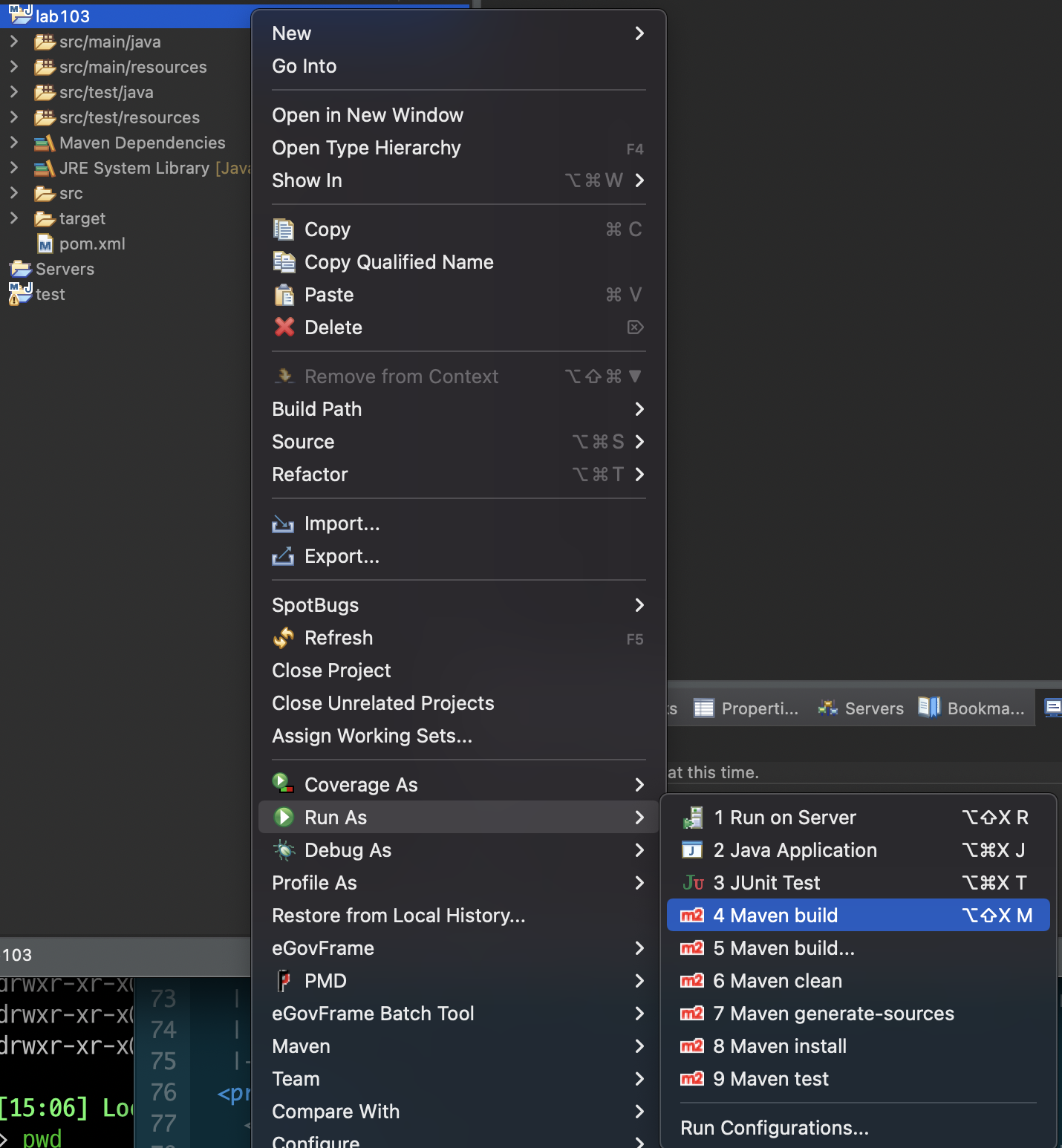
Task: Click the Coverage As icon
Action: 283,783
